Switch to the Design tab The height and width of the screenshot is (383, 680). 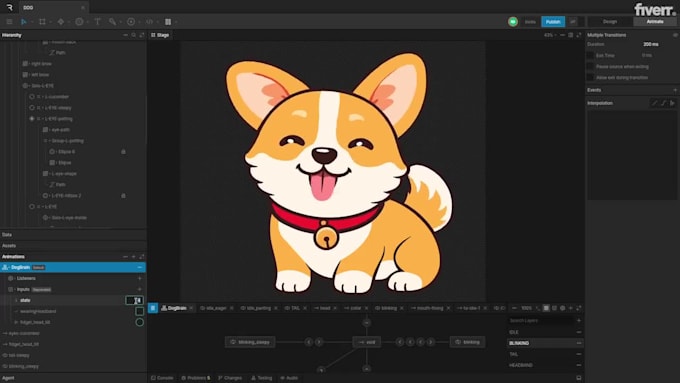(610, 21)
